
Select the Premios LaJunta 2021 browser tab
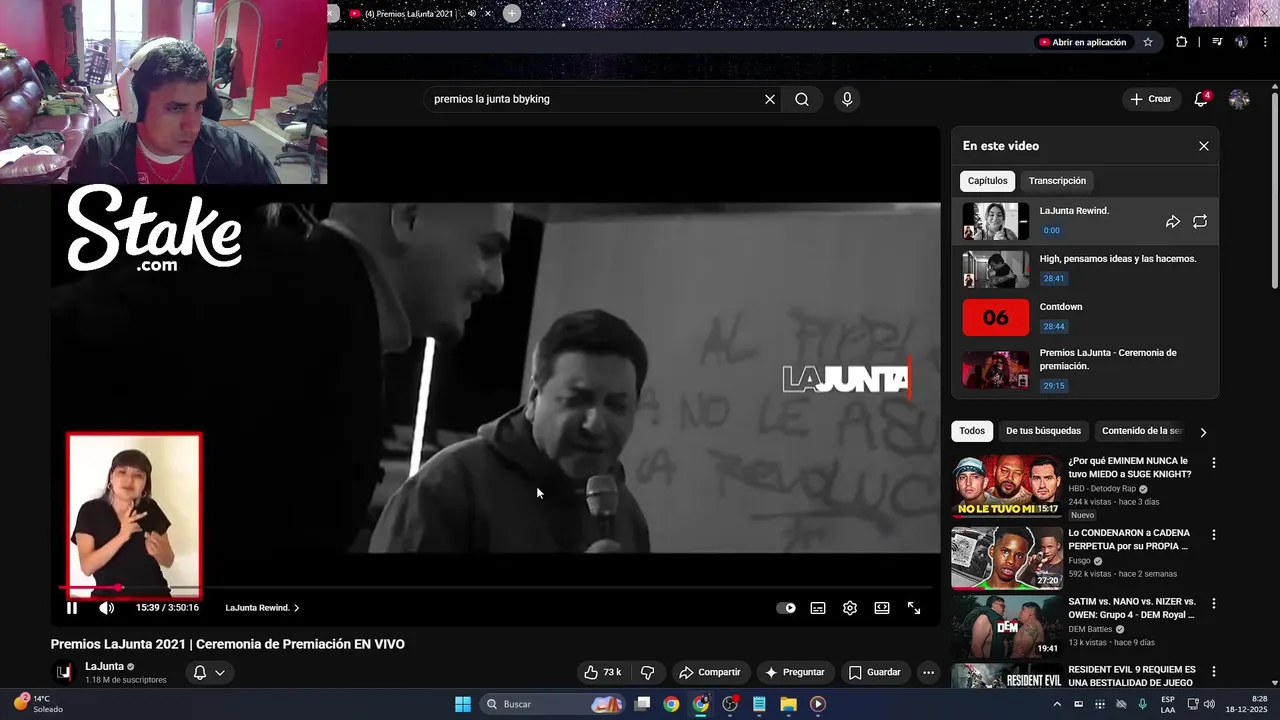click(x=410, y=13)
